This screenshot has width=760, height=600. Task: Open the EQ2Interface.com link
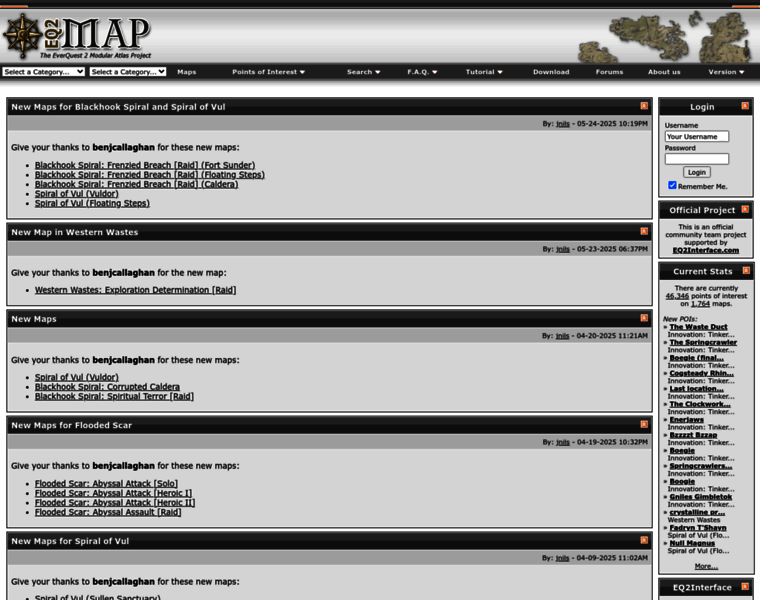pyautogui.click(x=706, y=250)
